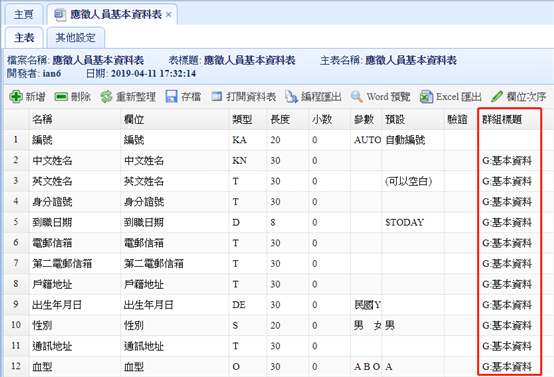Image resolution: width=554 pixels, height=377 pixels.
Task: Click the form icon on 應徵人員基本資料表 tab
Action: (x=60, y=14)
